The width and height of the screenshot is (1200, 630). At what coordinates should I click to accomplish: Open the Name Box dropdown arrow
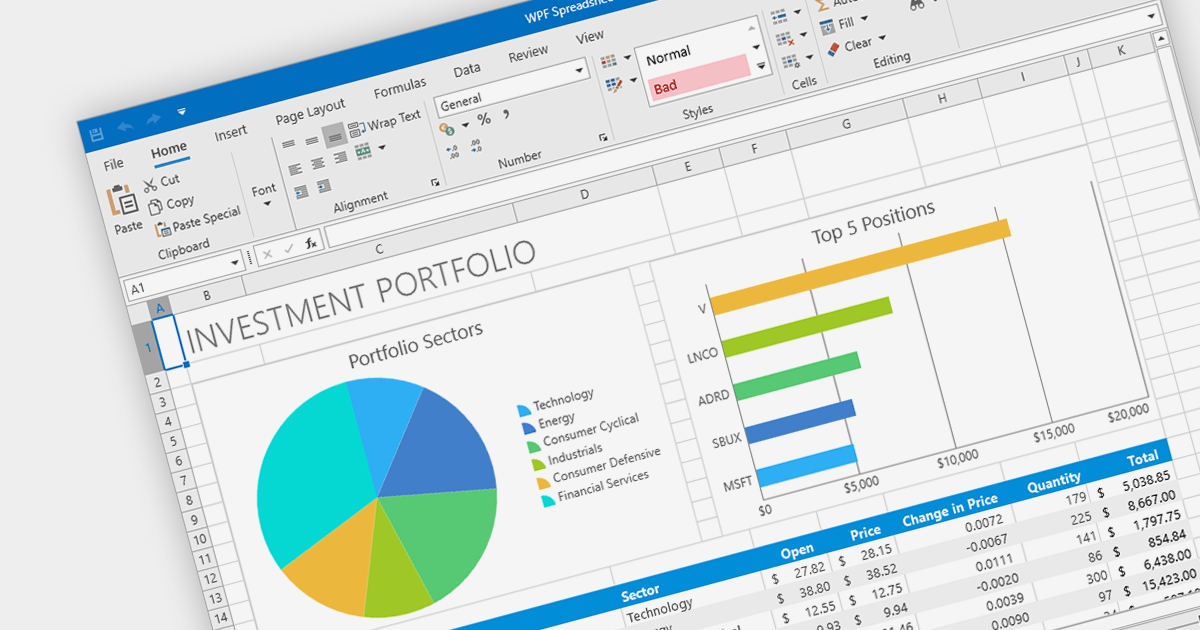[x=237, y=262]
